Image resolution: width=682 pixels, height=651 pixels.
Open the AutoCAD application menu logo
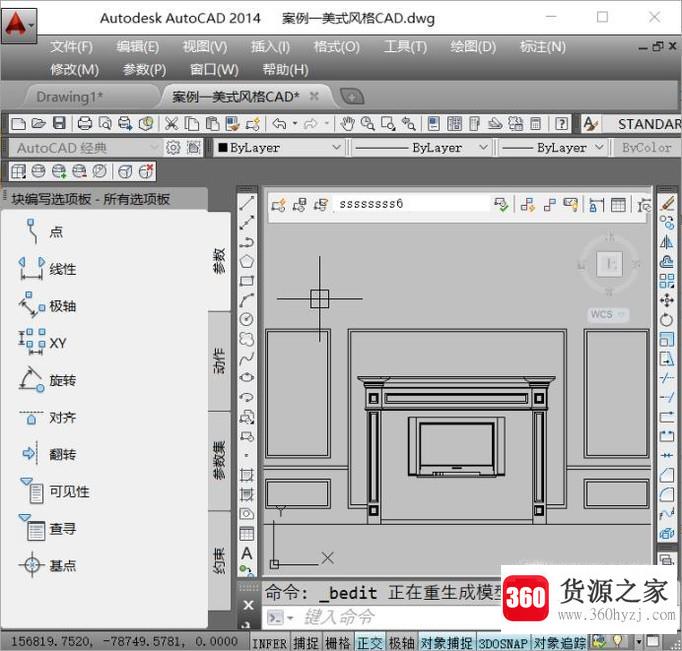18,25
